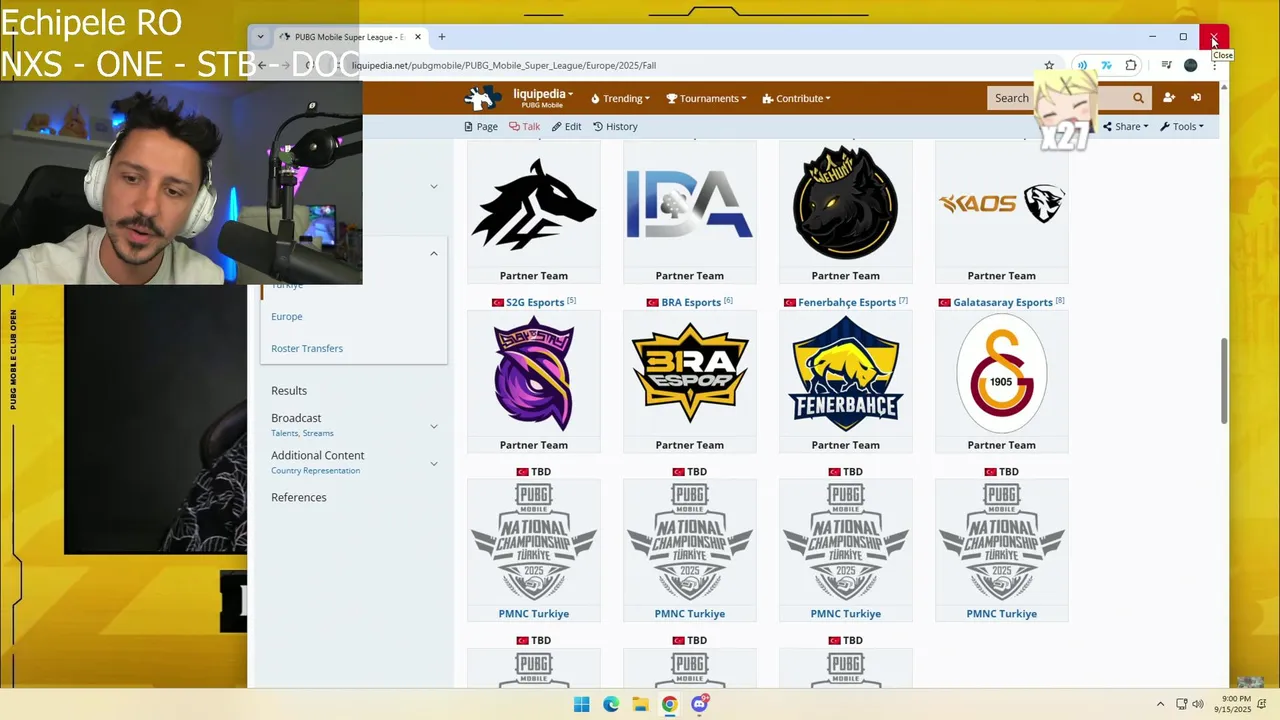Open the Chrome profile avatar
Image resolution: width=1280 pixels, height=720 pixels.
[x=1190, y=65]
